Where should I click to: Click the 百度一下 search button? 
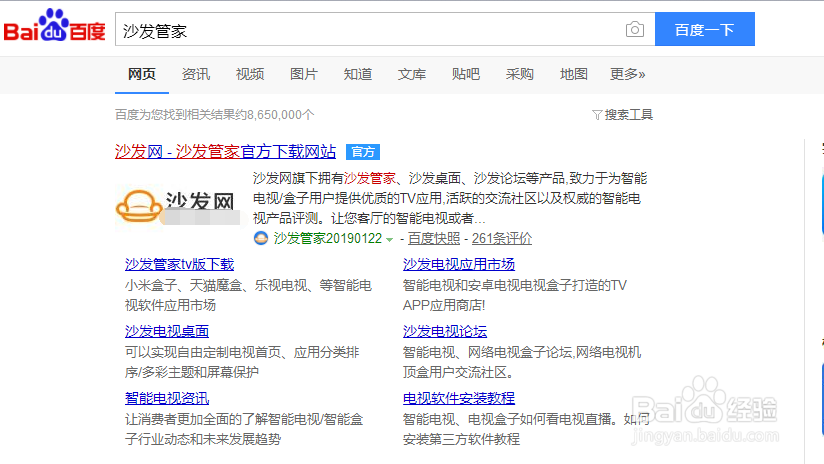(704, 29)
